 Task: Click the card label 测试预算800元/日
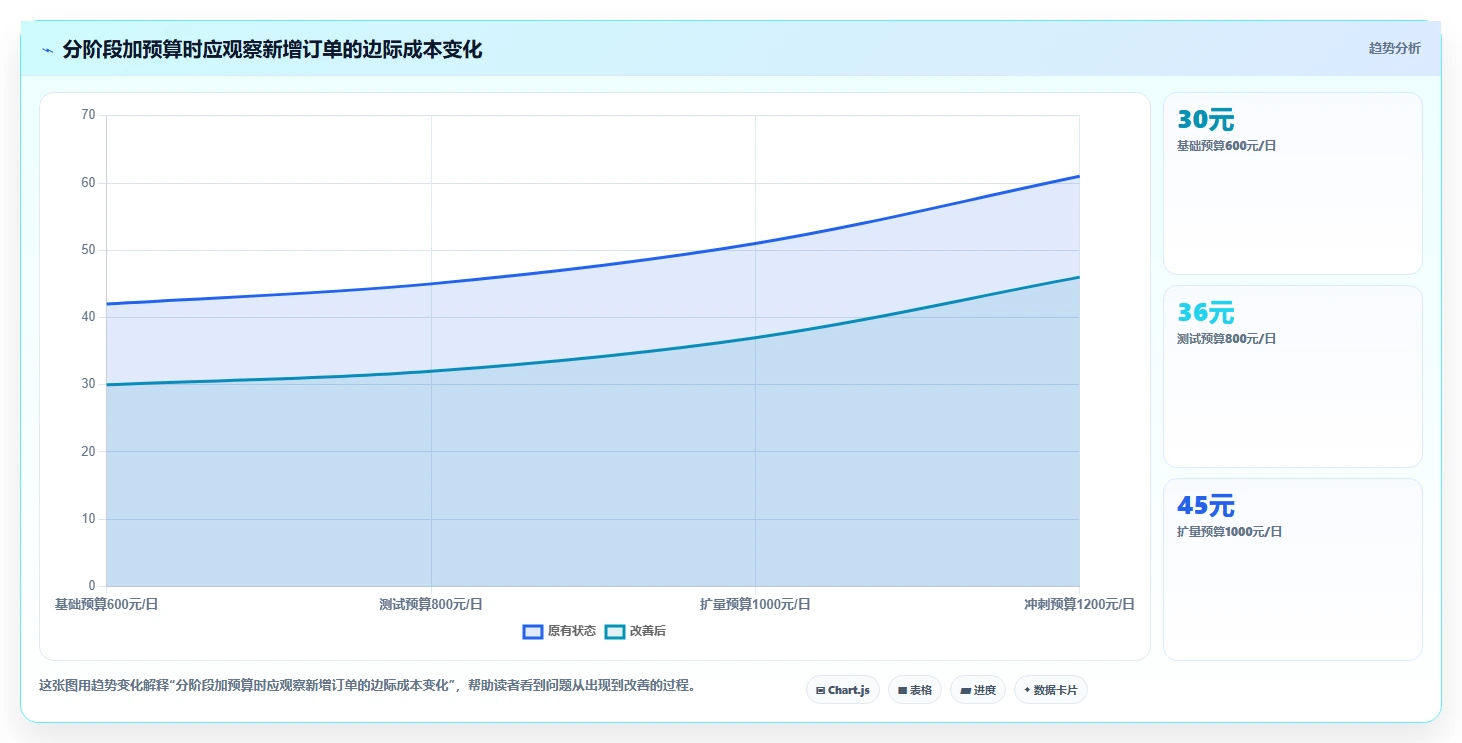coord(1227,339)
